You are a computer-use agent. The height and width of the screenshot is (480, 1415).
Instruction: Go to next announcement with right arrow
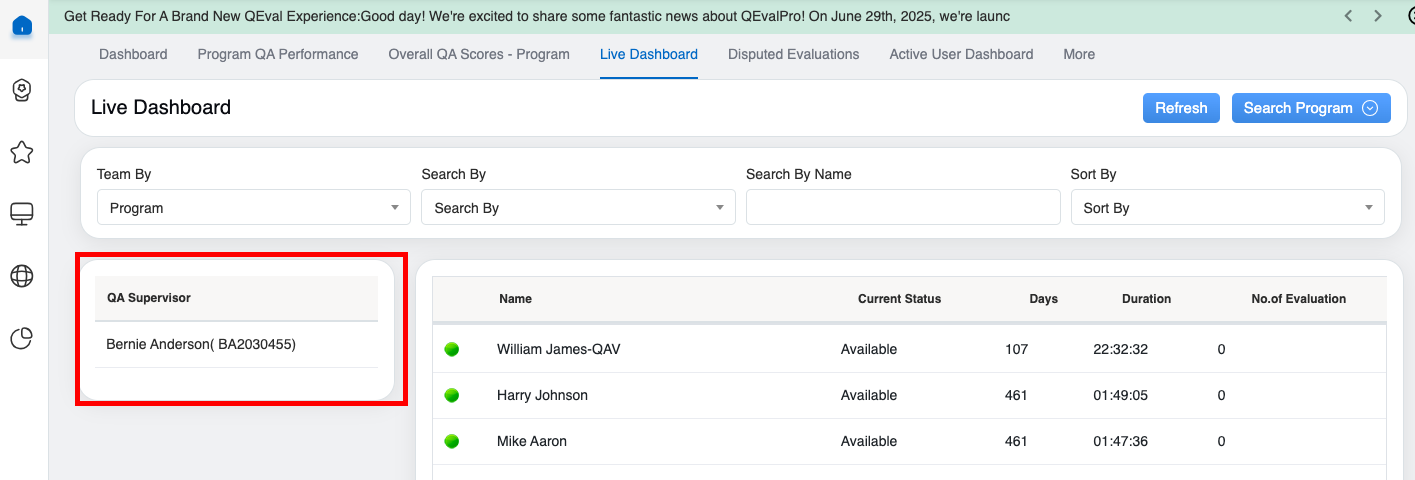1378,16
